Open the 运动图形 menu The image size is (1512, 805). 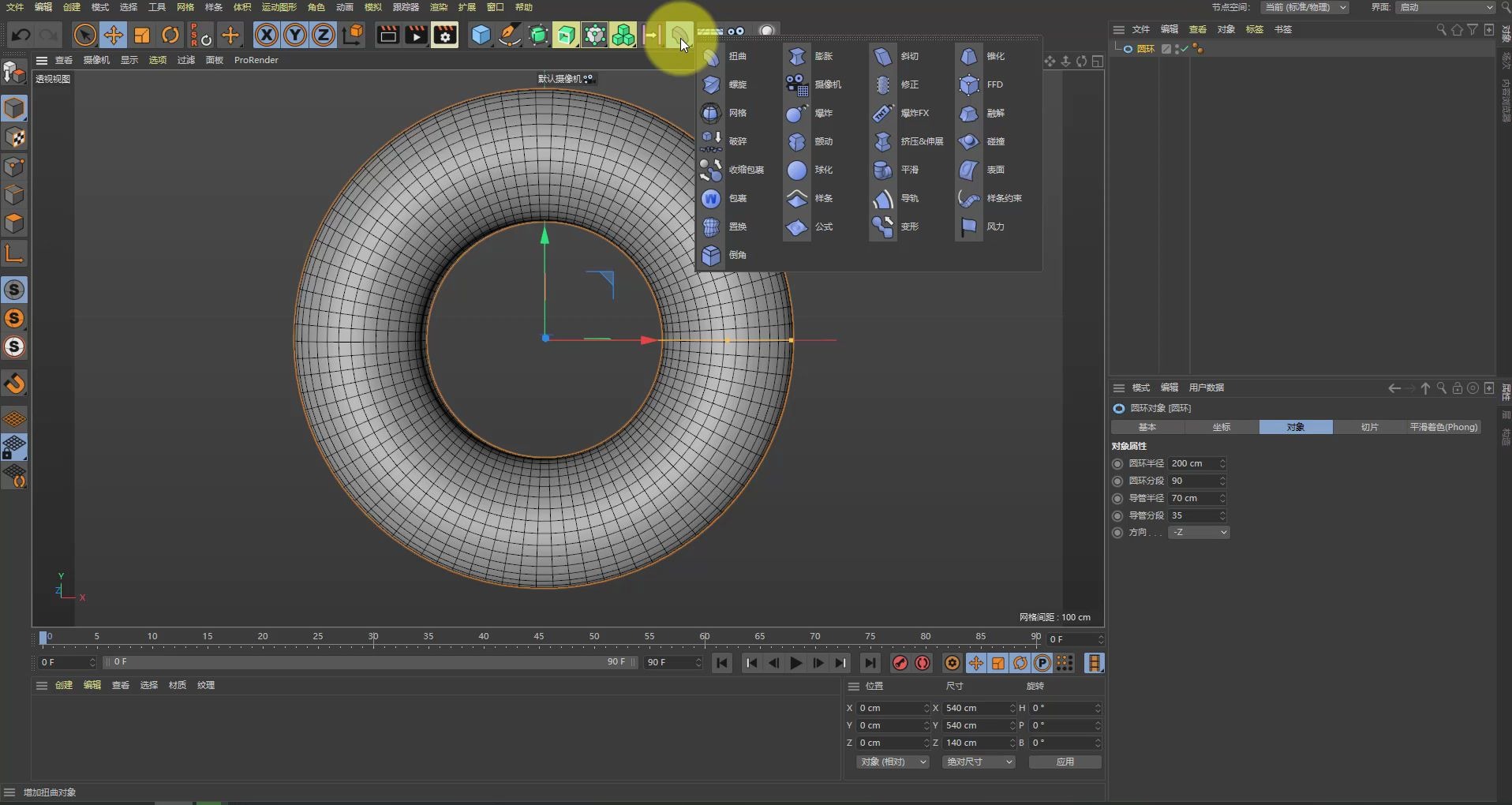coord(279,7)
